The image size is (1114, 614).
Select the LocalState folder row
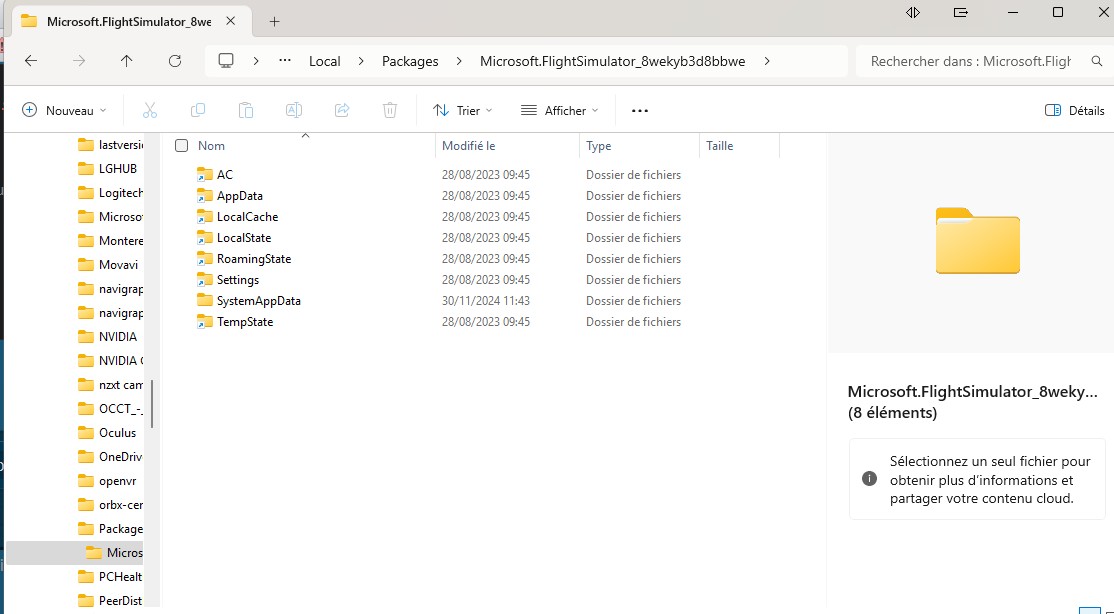coord(475,237)
